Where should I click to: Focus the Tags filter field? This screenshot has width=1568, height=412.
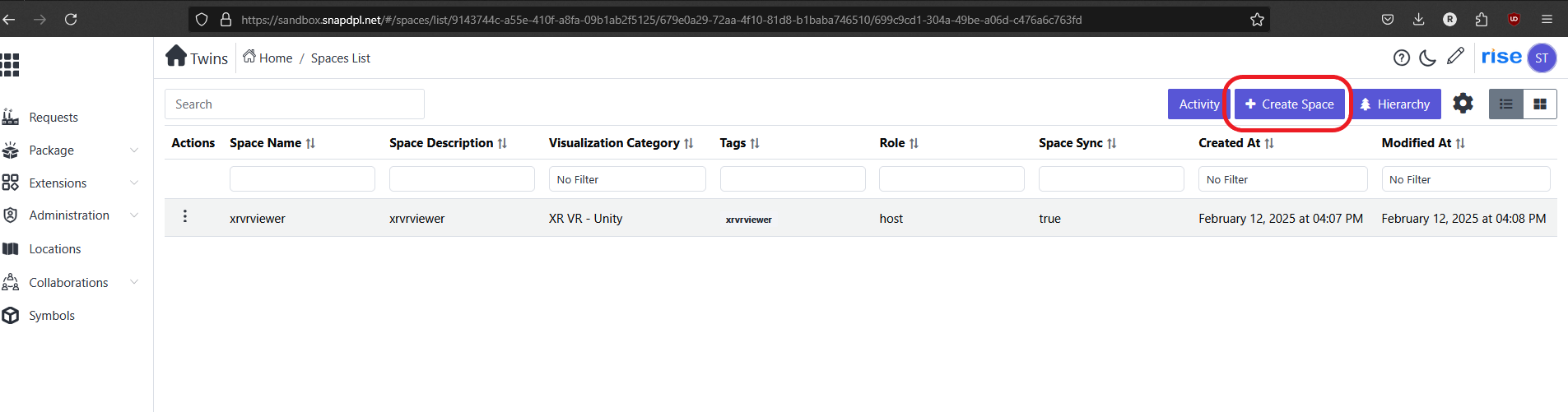point(793,179)
